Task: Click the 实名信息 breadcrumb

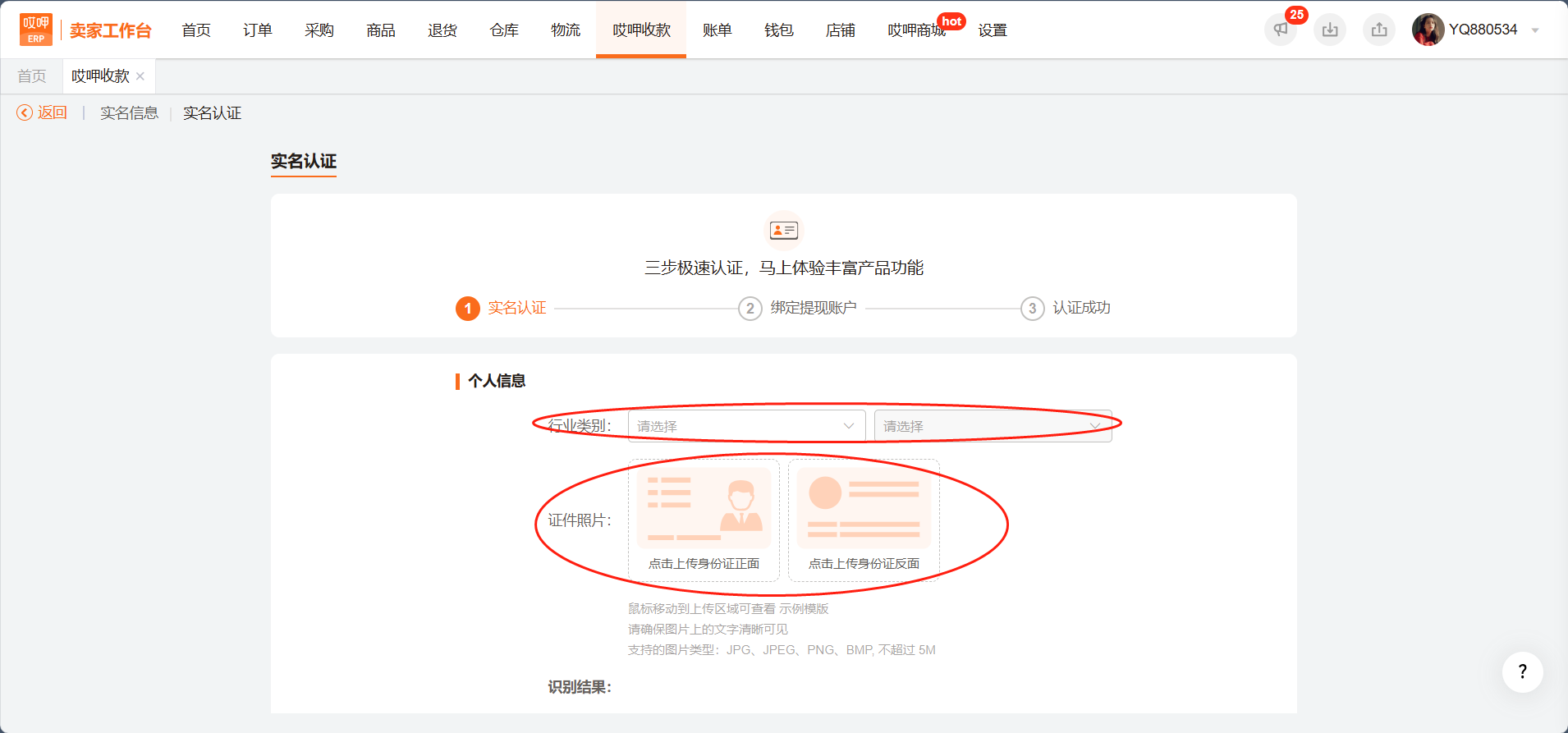Action: coord(129,113)
